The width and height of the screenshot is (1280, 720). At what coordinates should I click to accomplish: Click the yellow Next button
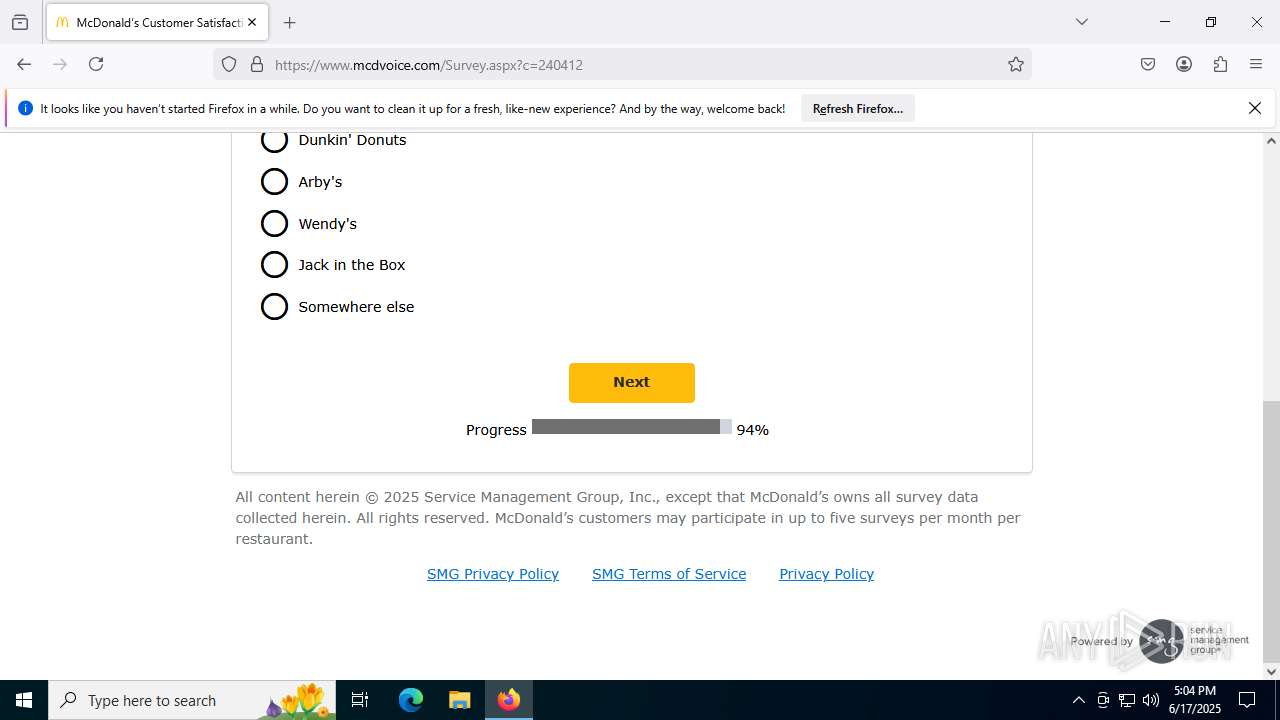pyautogui.click(x=632, y=383)
